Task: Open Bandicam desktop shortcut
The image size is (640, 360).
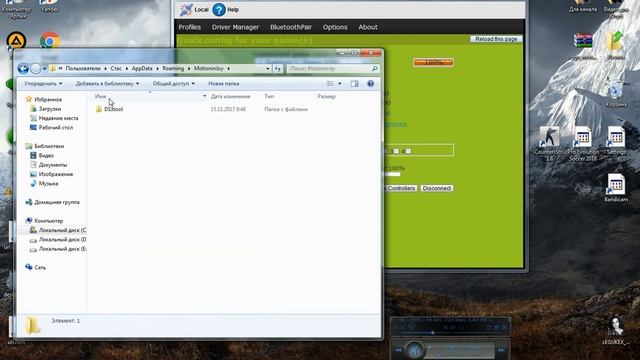Action: (x=616, y=188)
